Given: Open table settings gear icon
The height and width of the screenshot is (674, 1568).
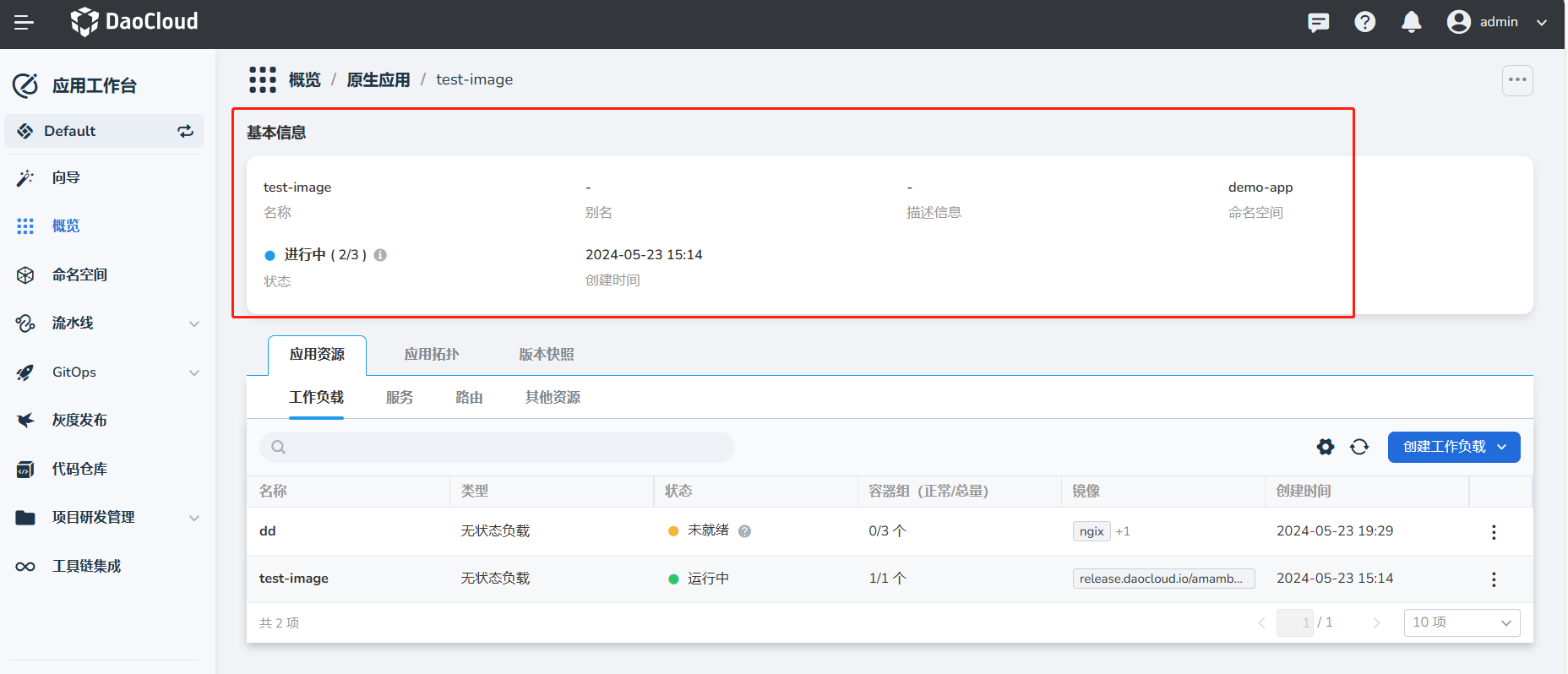Looking at the screenshot, I should tap(1326, 447).
